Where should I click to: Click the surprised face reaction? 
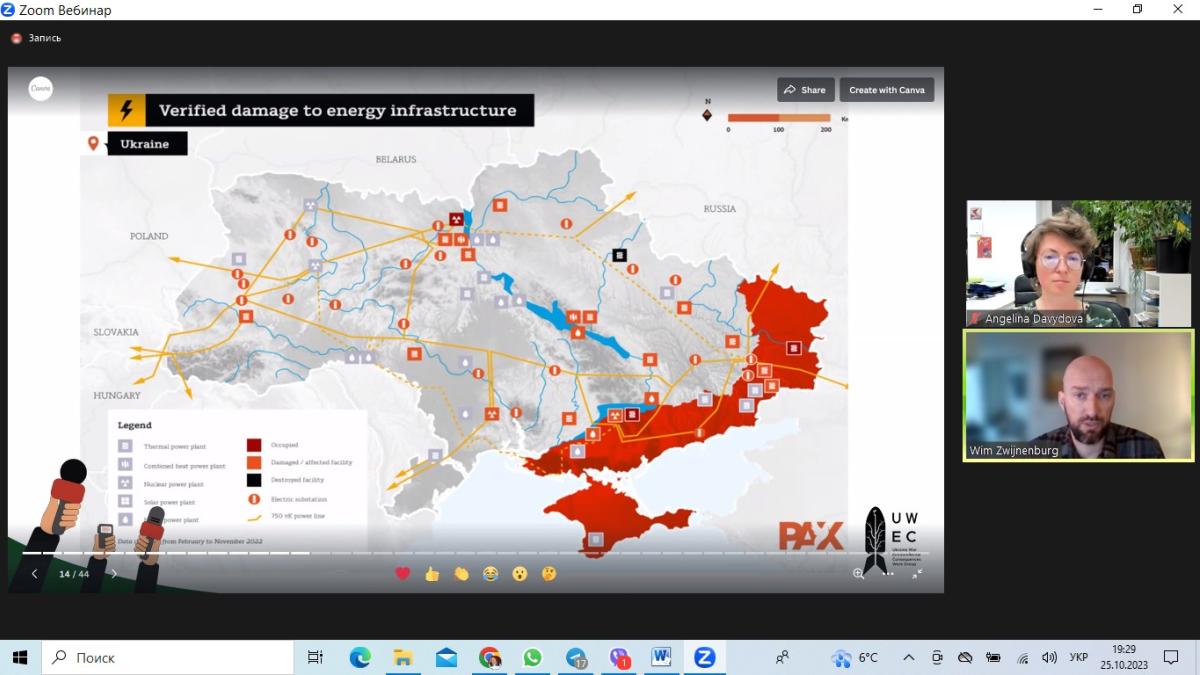tap(519, 574)
